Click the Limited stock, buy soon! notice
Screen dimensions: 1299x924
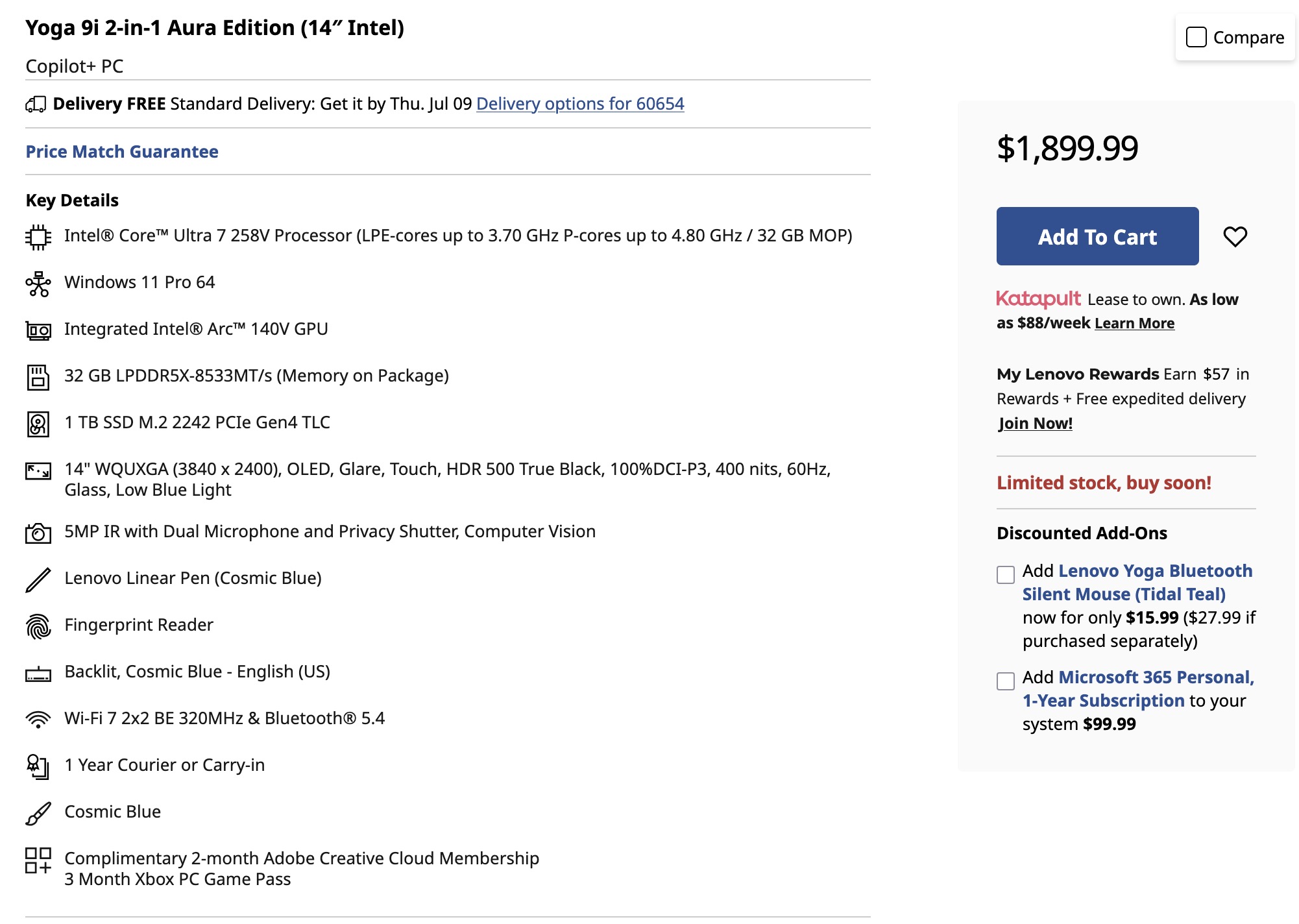(x=1104, y=483)
